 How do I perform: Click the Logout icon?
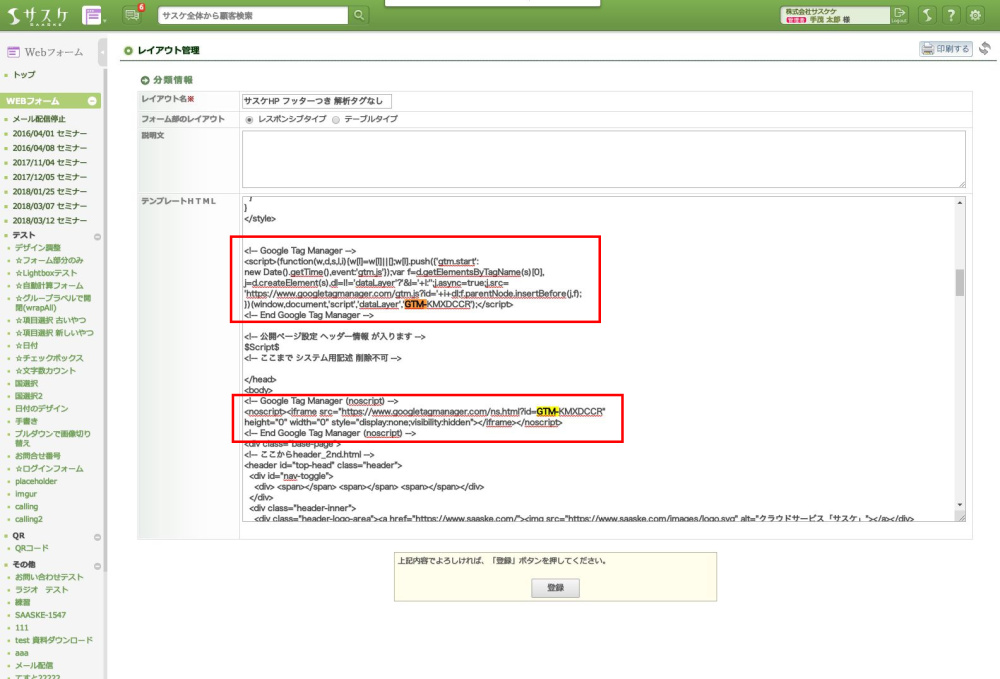coord(899,15)
